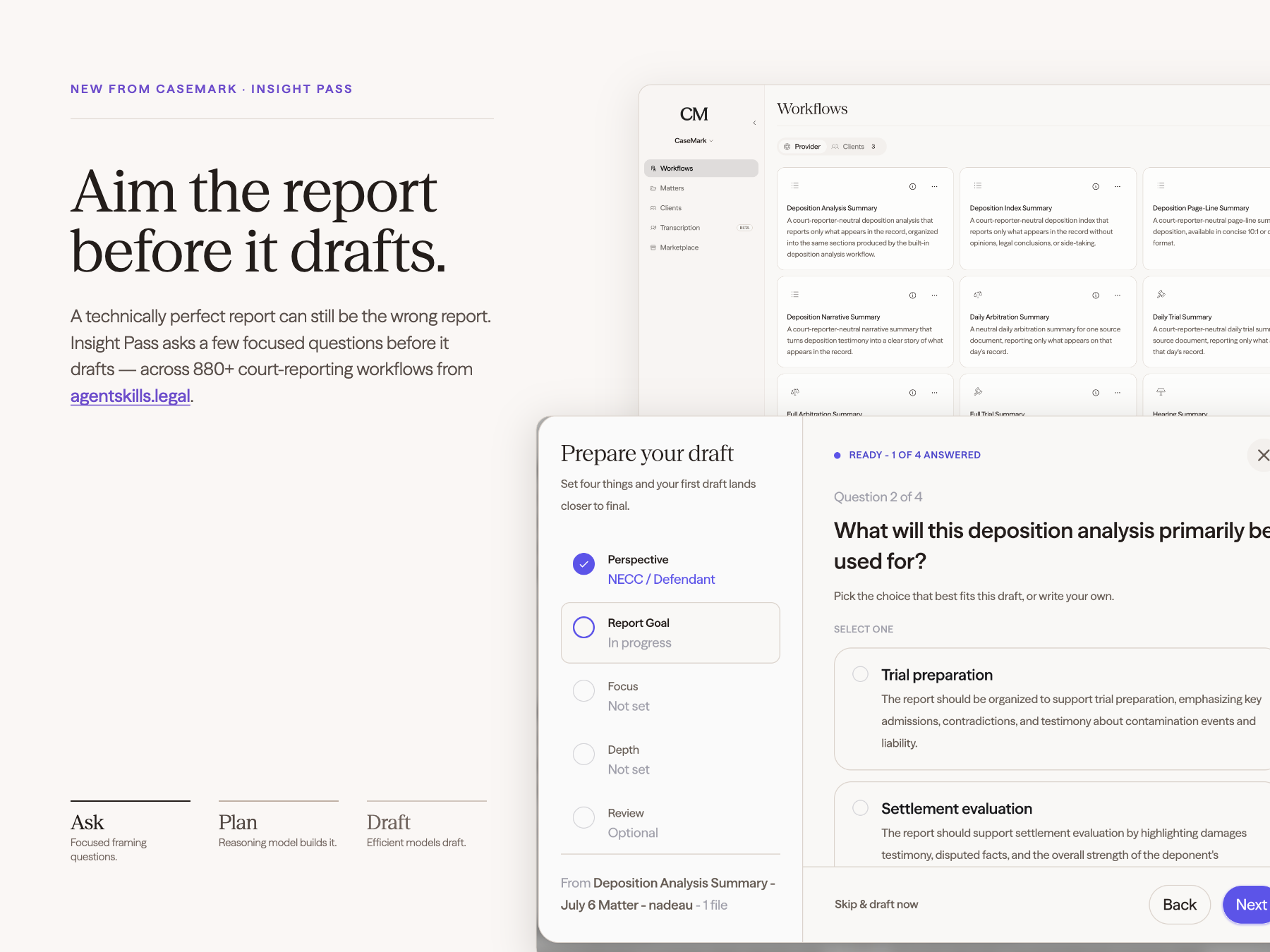1270x952 pixels.
Task: Choose the Settlement evaluation option
Action: (1052, 824)
